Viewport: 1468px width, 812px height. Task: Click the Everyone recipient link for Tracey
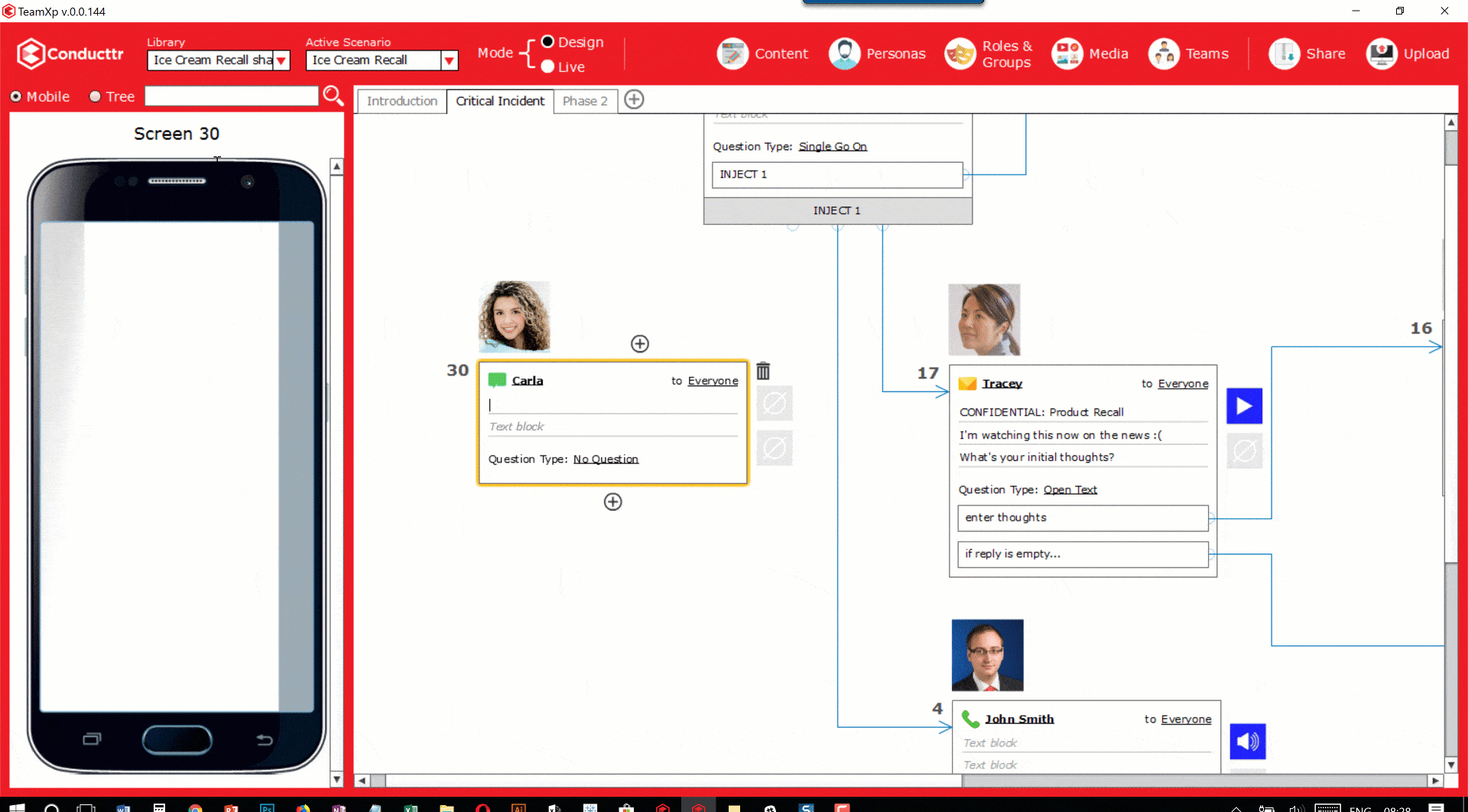(x=1183, y=384)
